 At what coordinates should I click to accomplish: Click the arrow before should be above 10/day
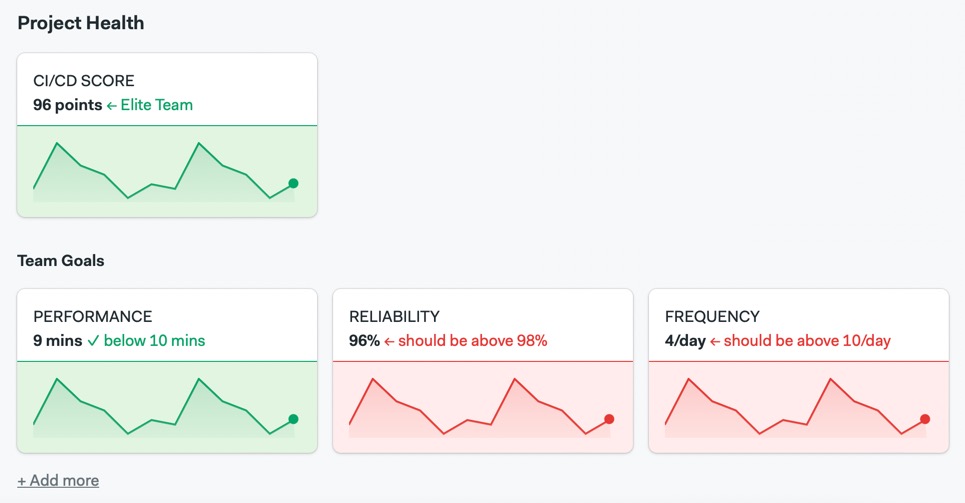coord(715,341)
